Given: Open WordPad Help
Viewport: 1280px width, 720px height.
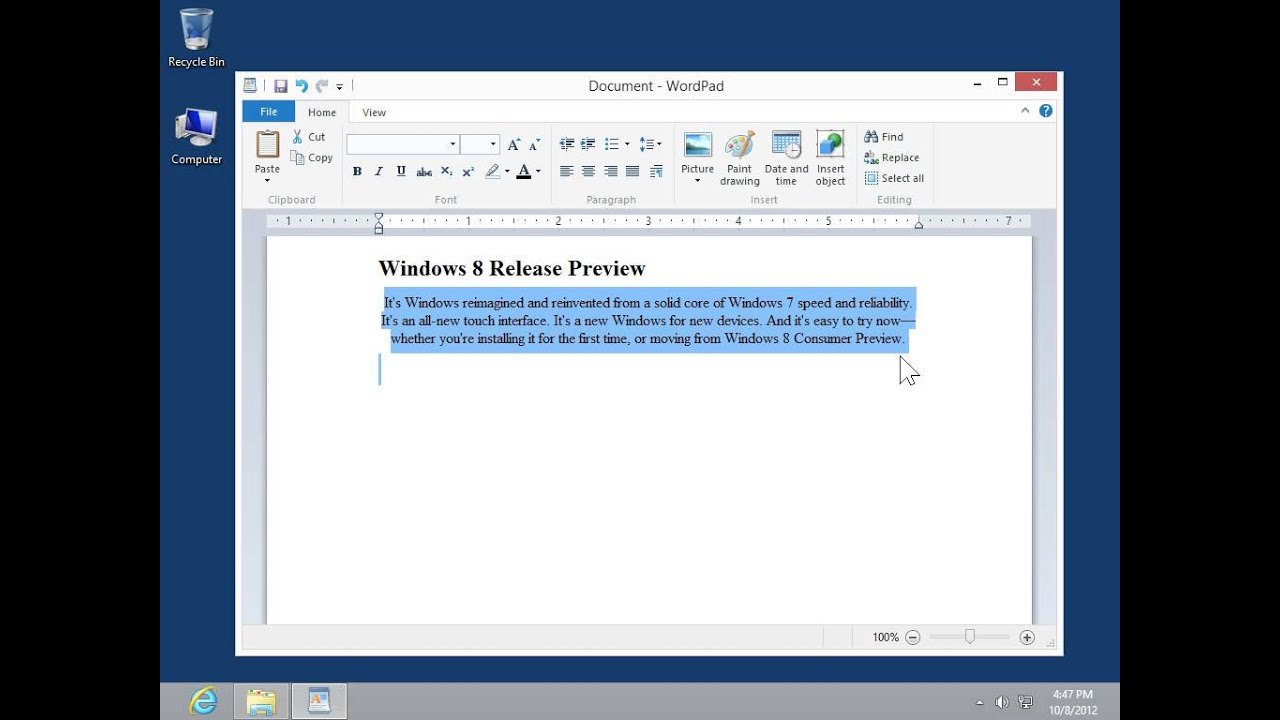Looking at the screenshot, I should tap(1046, 111).
